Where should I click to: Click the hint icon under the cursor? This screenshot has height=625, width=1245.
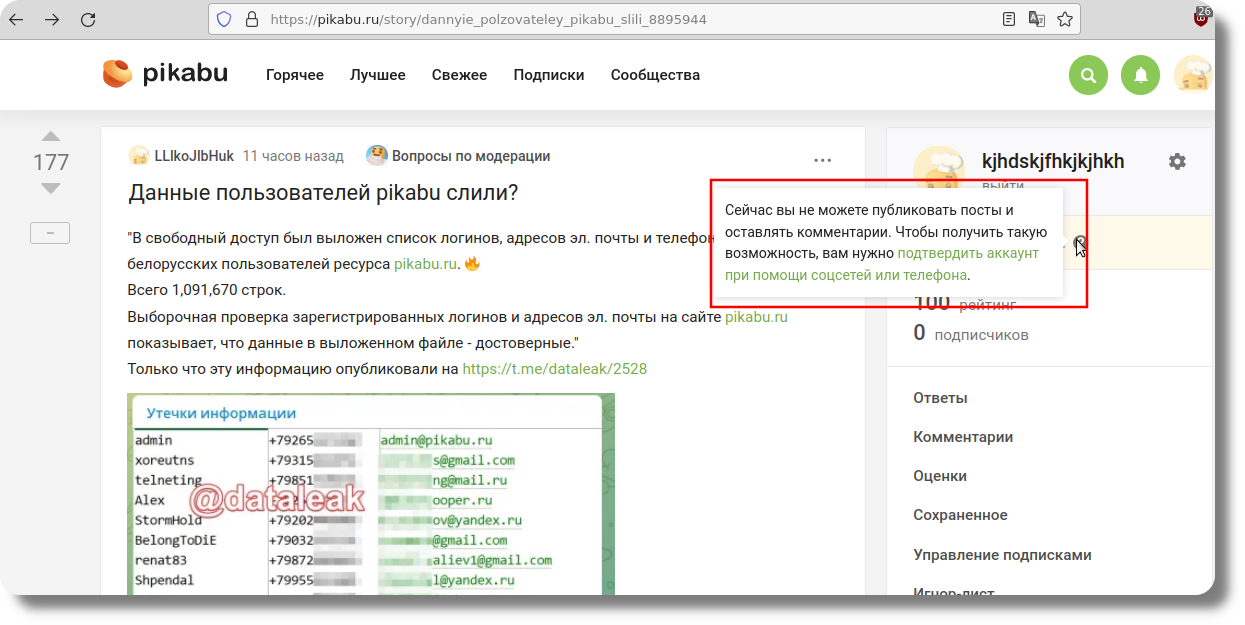click(x=1080, y=243)
